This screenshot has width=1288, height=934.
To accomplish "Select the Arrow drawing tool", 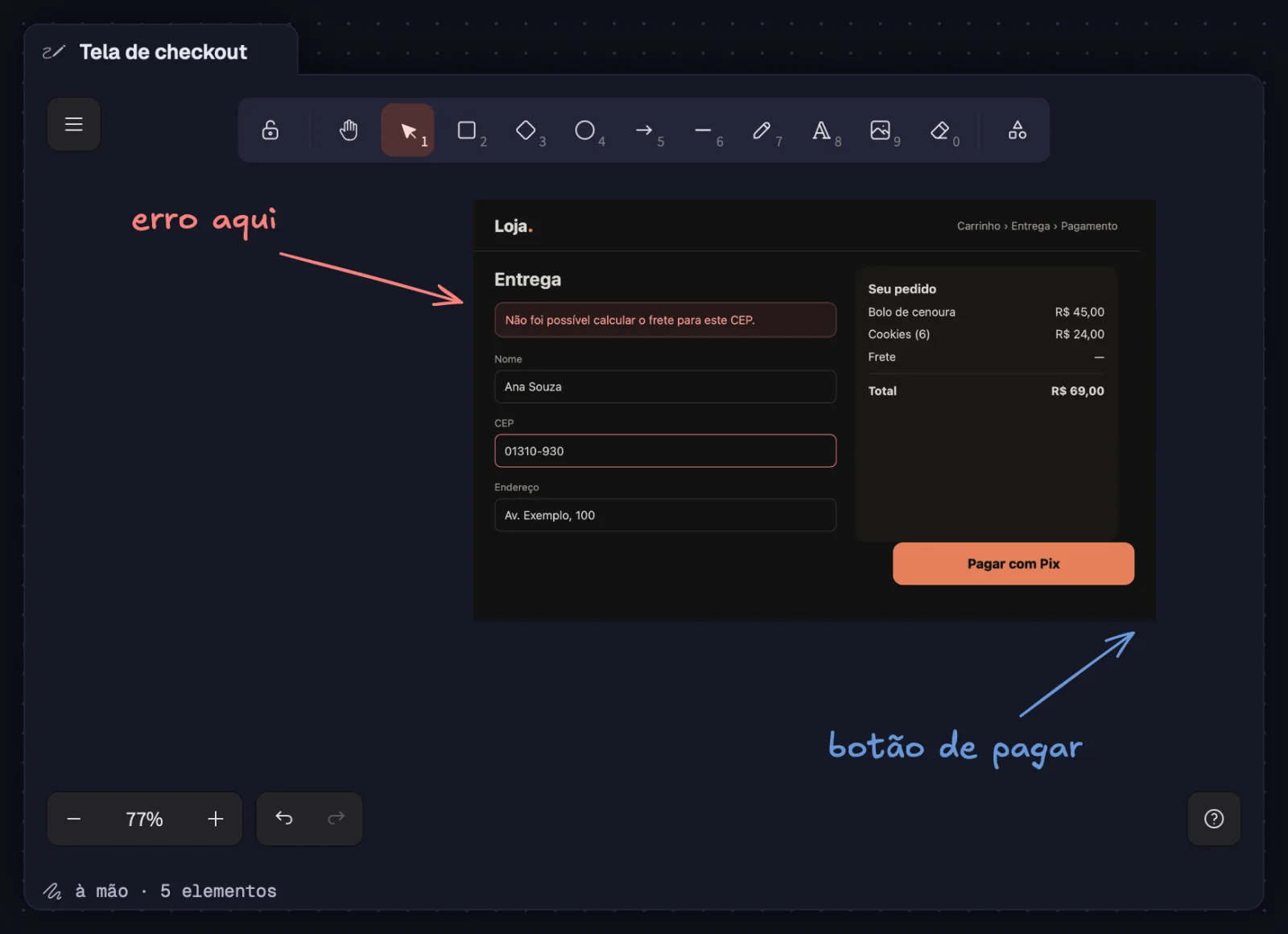I will 644,130.
